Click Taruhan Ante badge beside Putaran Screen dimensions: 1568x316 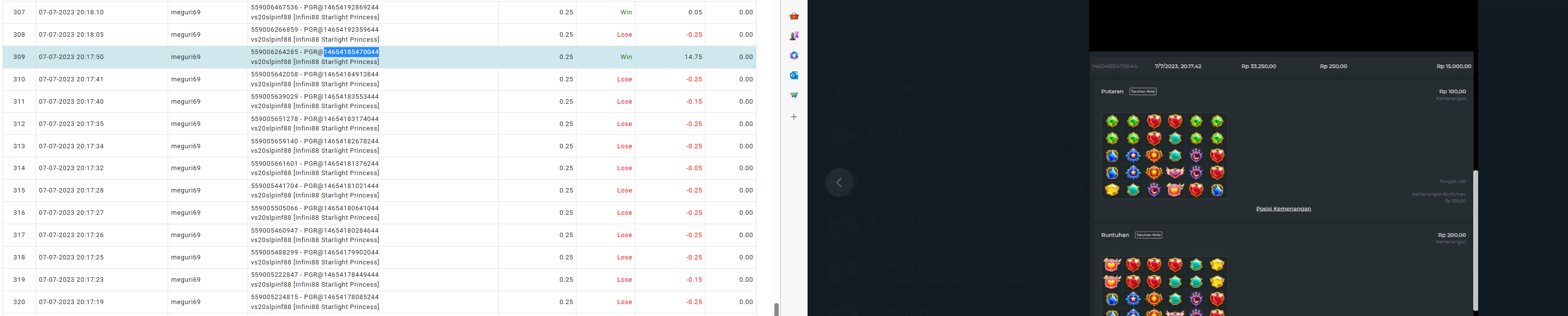(x=1142, y=91)
